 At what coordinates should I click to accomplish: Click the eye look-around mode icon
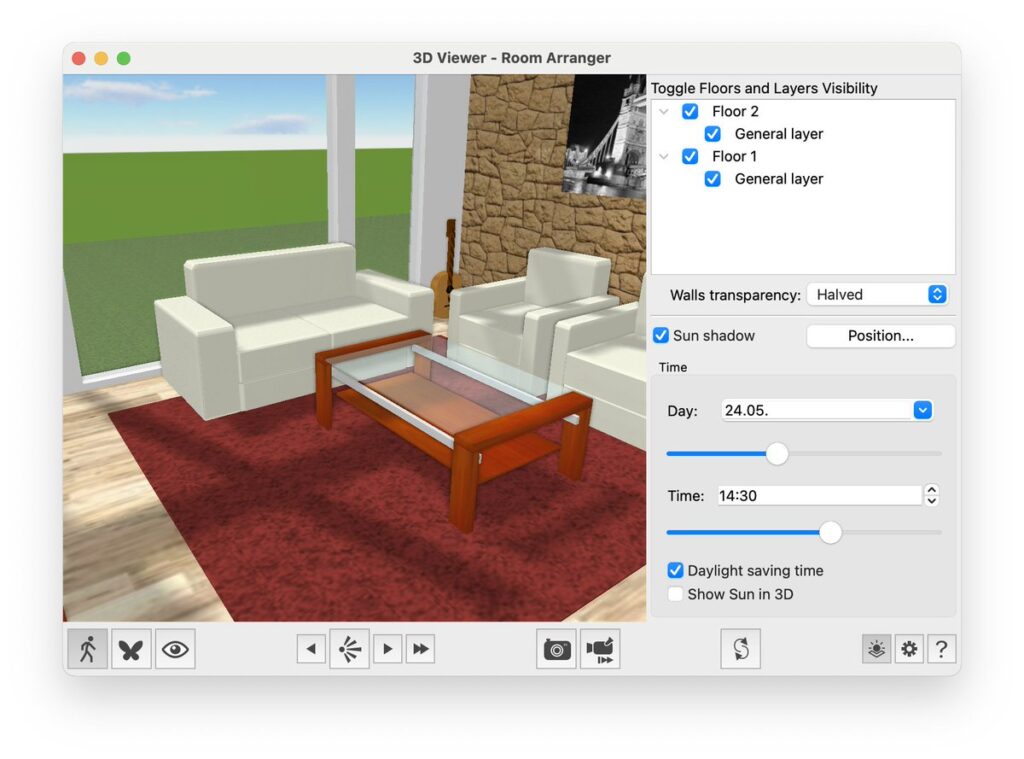coord(175,649)
